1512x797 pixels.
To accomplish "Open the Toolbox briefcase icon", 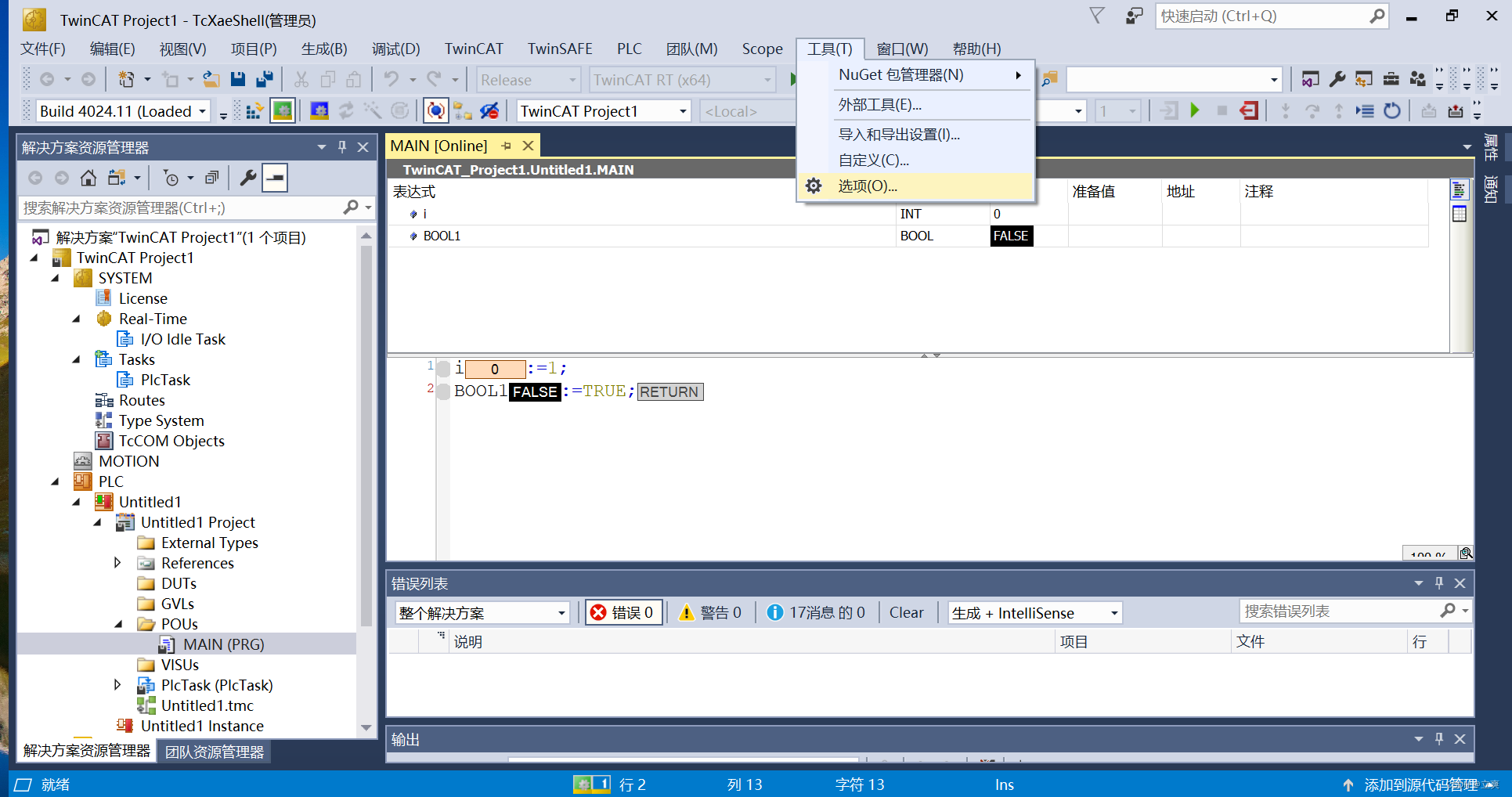I will point(1391,79).
